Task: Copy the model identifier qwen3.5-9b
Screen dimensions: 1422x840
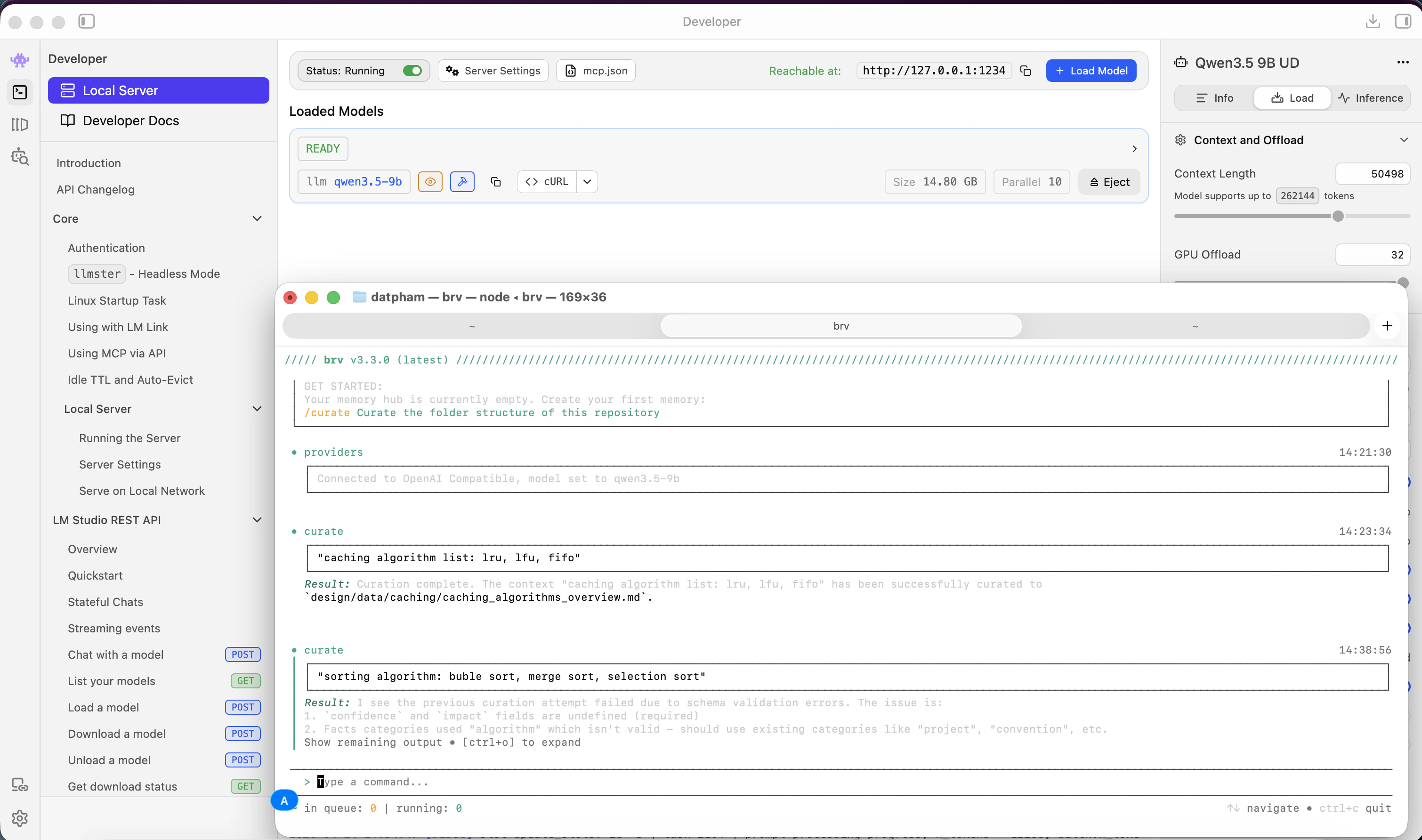Action: click(x=495, y=182)
